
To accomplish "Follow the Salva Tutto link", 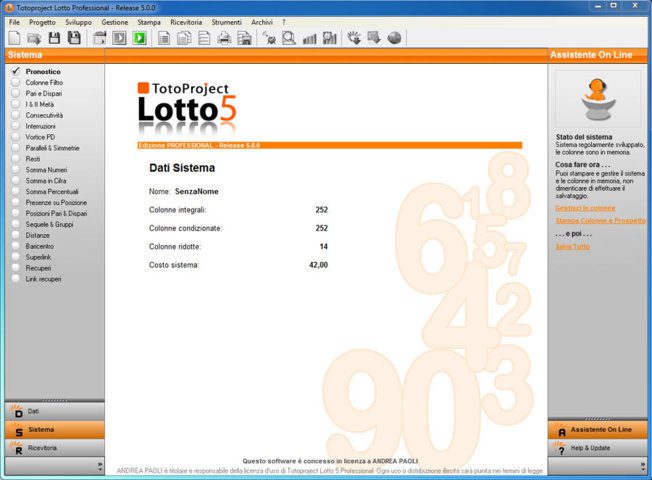I will pos(573,246).
